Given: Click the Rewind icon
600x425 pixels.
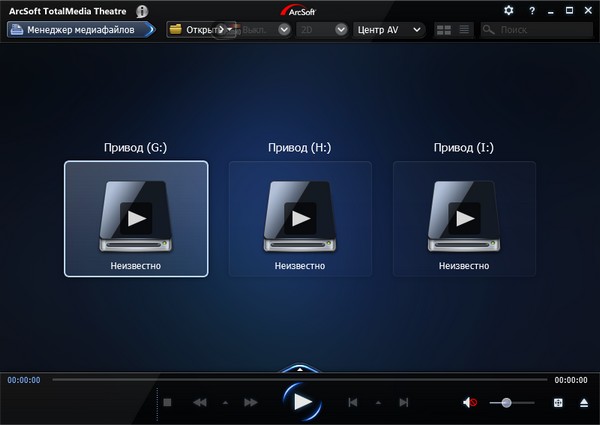Looking at the screenshot, I should click(200, 402).
